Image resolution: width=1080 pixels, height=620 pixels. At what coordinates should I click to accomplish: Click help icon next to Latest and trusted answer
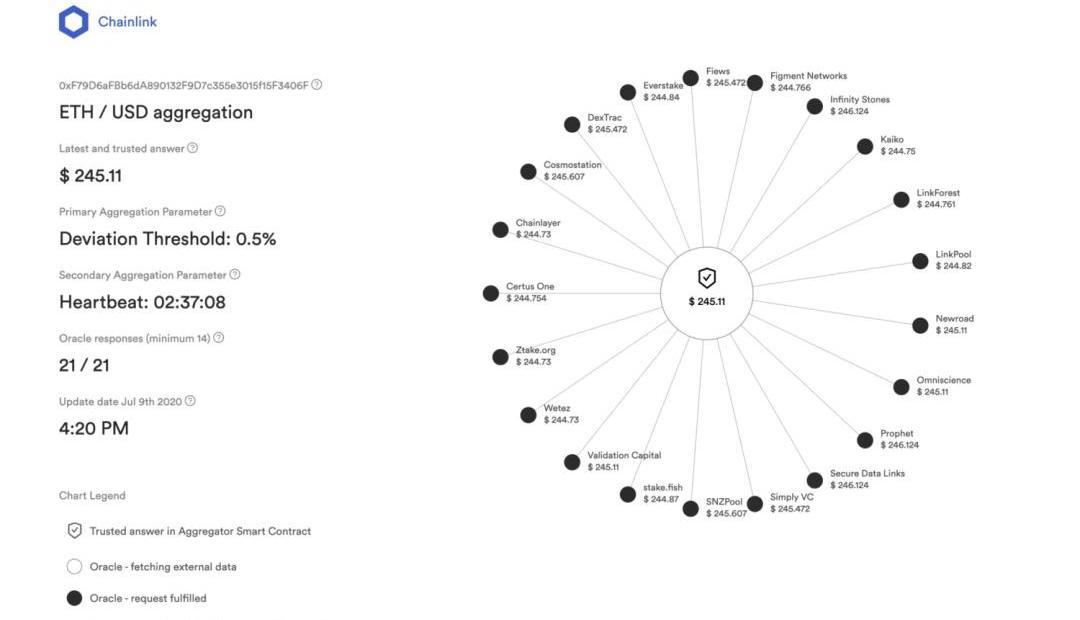[x=193, y=148]
